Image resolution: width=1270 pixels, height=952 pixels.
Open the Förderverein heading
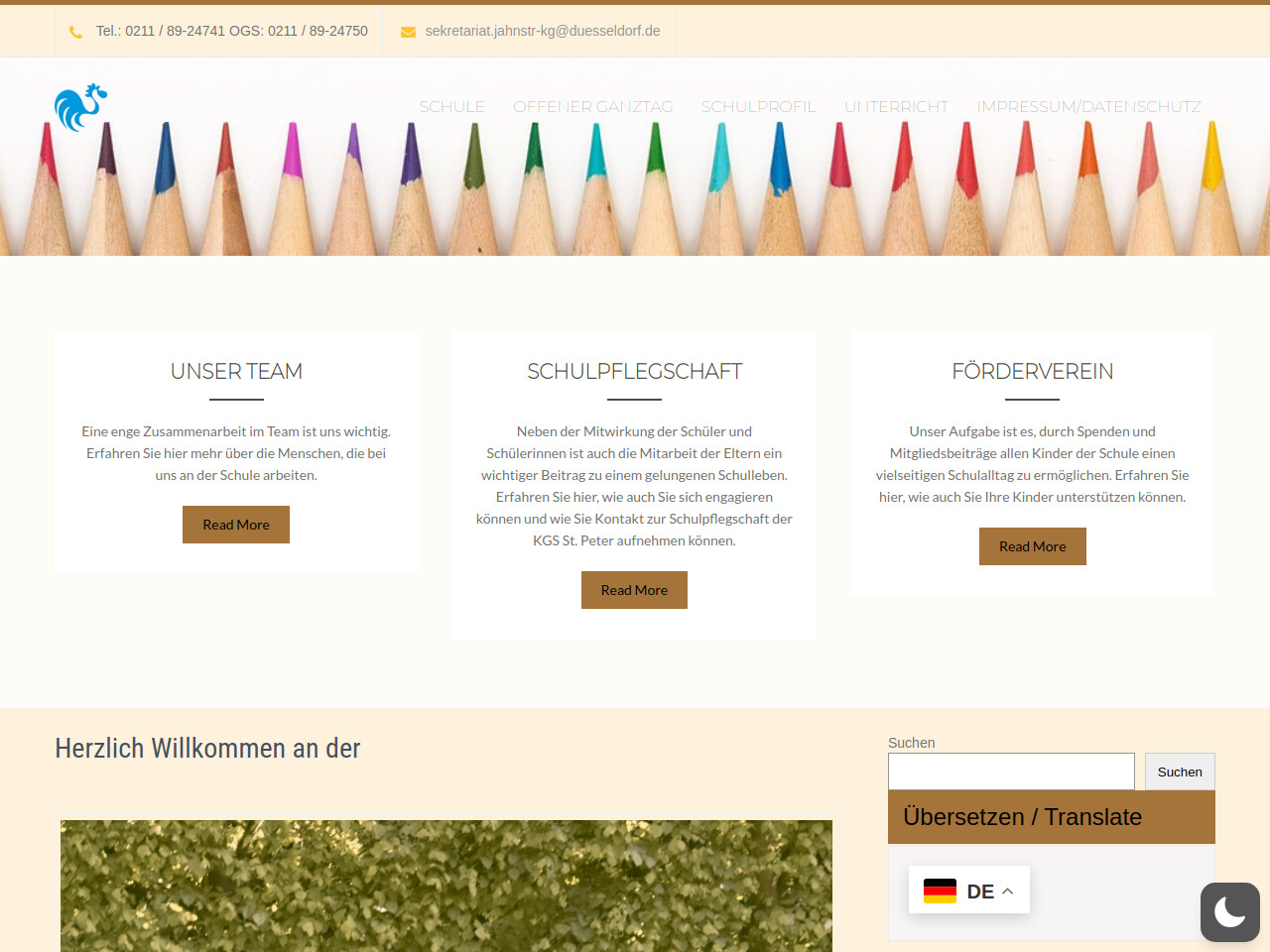tap(1032, 371)
